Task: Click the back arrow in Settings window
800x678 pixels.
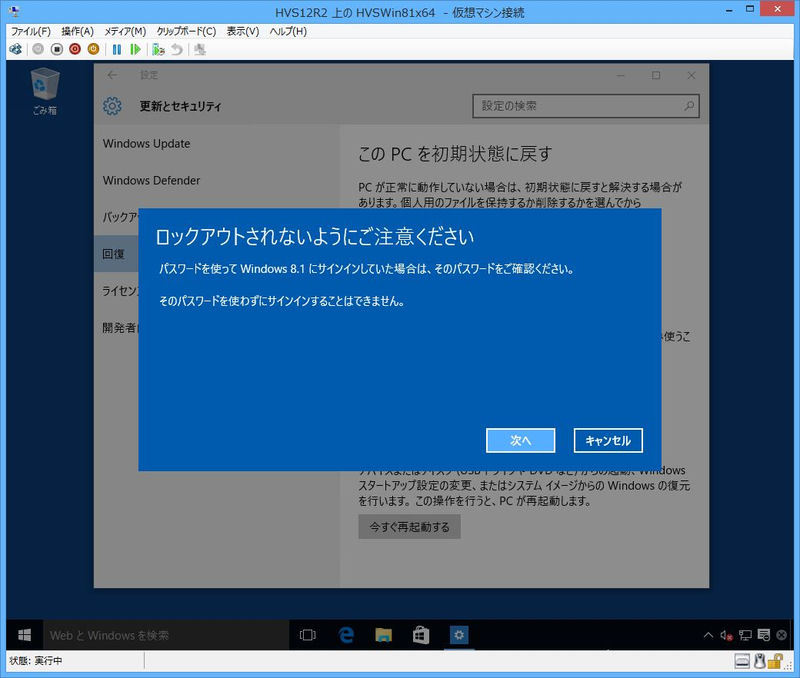Action: (112, 75)
